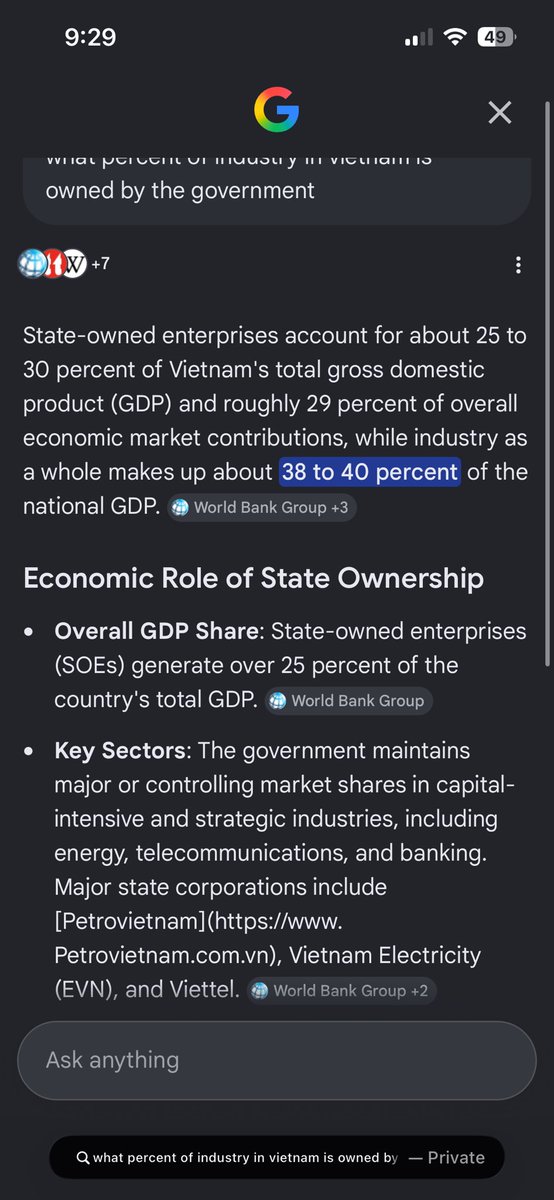Image resolution: width=554 pixels, height=1200 pixels.
Task: Tap the vertical scrollbar on right edge
Action: 545,385
